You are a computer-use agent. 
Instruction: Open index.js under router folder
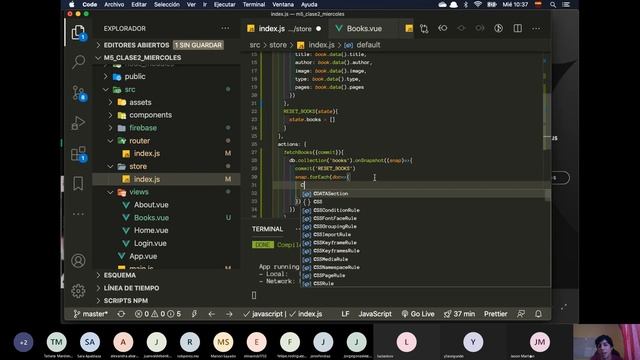click(x=147, y=153)
